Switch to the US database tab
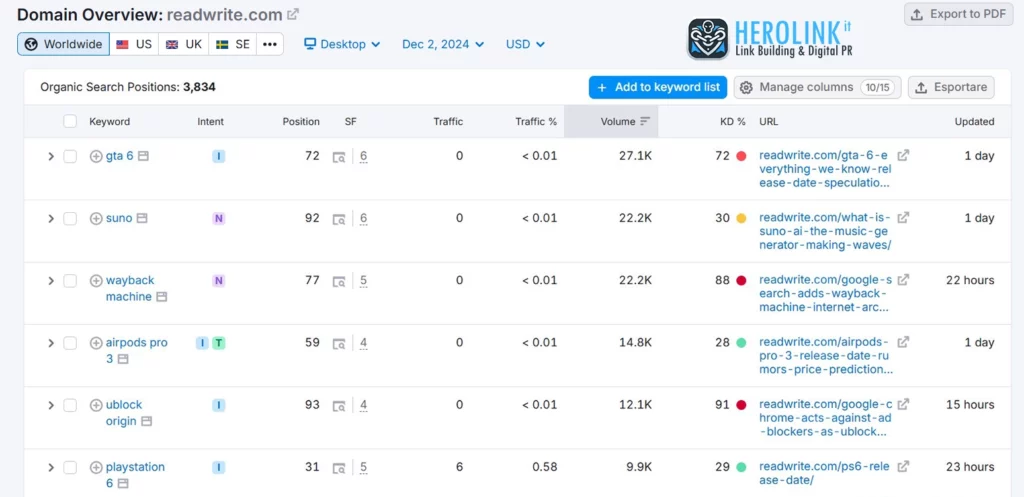 [134, 44]
